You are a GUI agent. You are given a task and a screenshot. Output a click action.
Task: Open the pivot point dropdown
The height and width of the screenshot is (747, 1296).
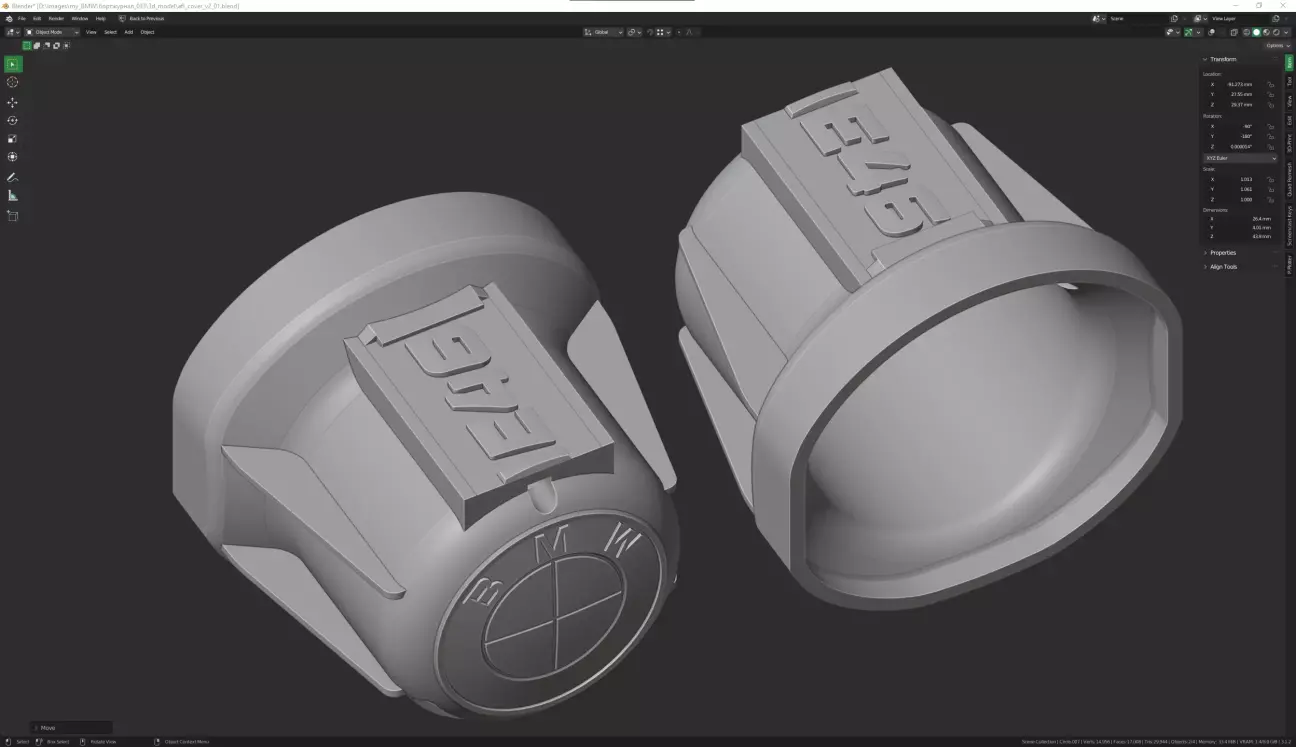tap(634, 32)
